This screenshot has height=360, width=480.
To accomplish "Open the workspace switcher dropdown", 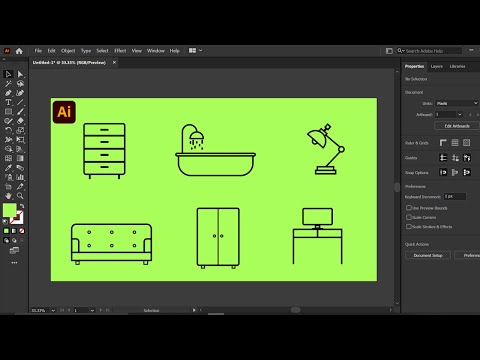I will [196, 51].
